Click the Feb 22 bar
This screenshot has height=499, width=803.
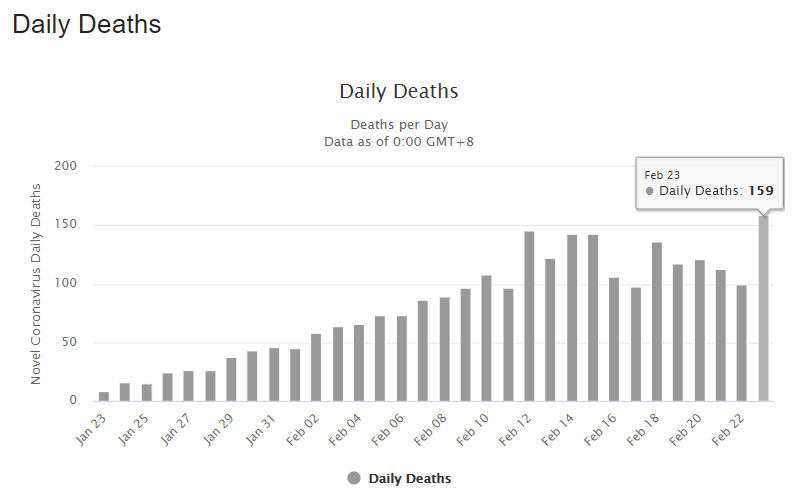pos(742,343)
